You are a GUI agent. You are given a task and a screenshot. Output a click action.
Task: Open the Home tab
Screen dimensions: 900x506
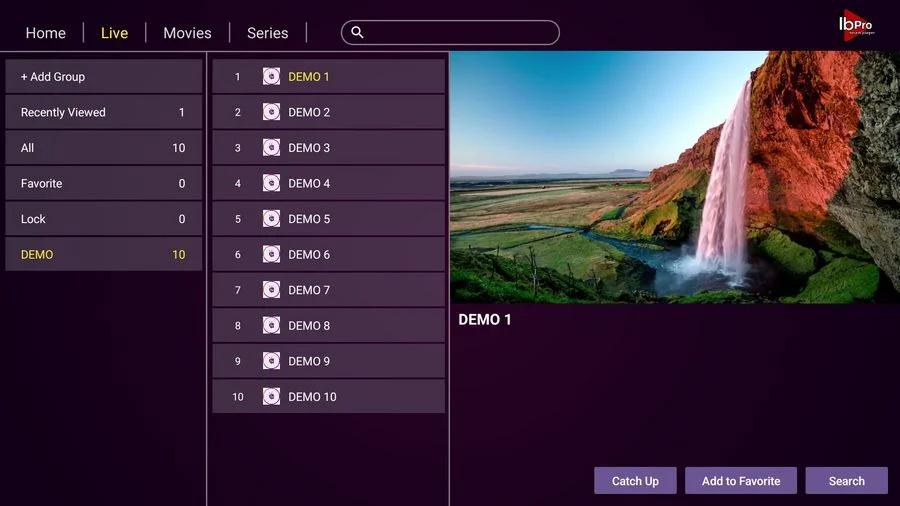click(x=45, y=33)
